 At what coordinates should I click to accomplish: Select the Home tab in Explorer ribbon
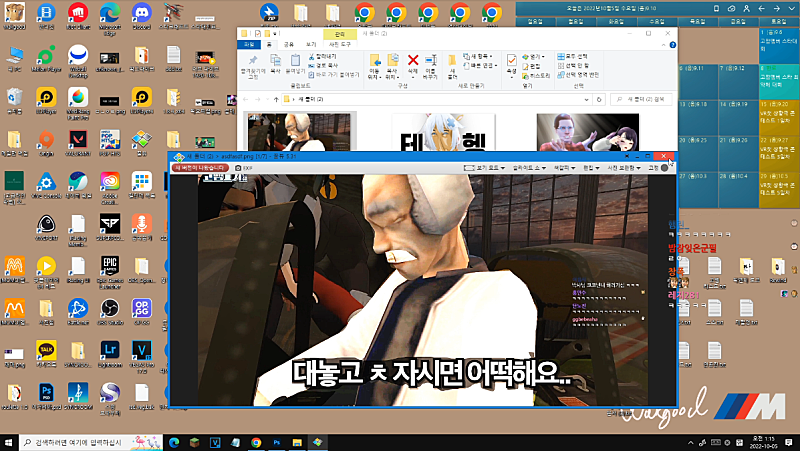point(269,45)
